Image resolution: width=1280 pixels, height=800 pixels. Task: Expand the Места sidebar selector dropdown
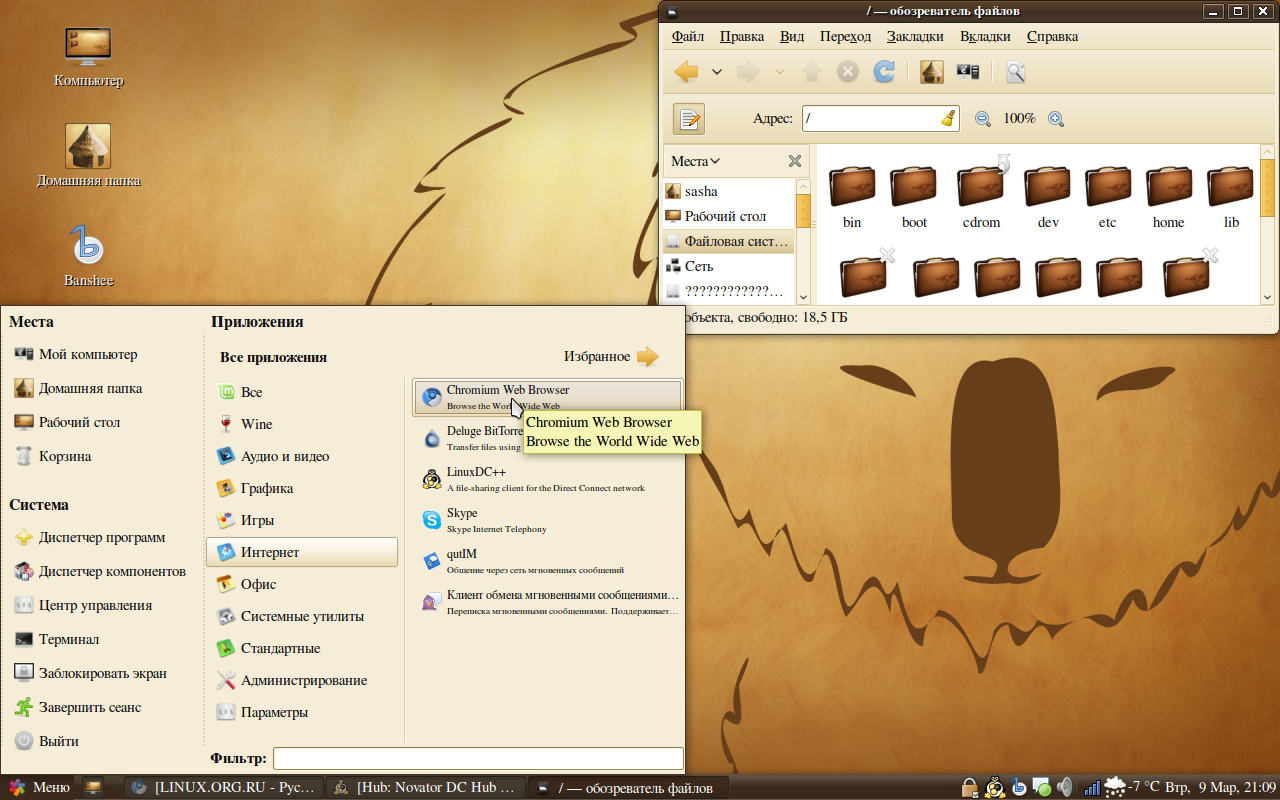click(696, 161)
